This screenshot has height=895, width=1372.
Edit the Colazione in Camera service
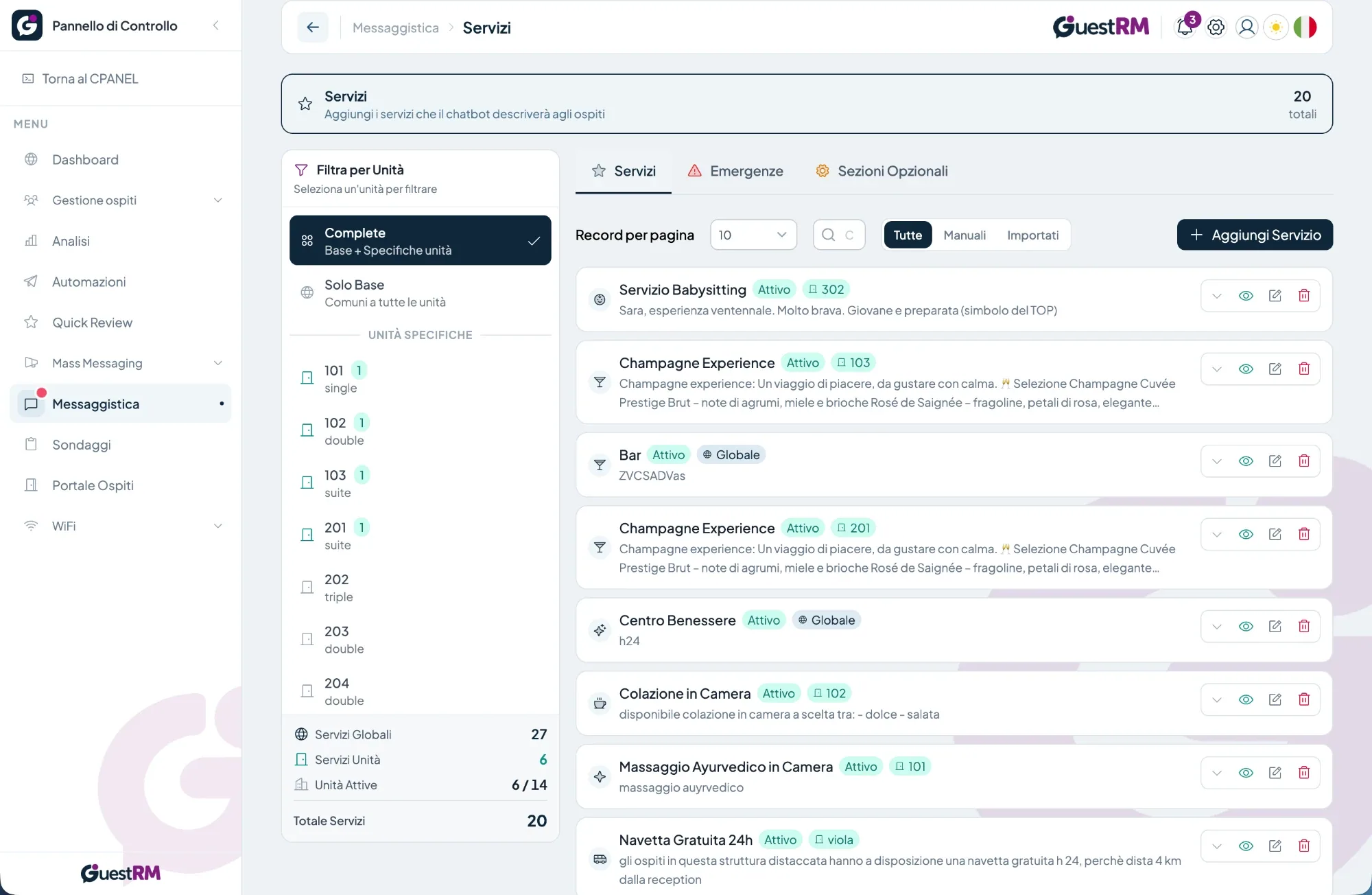(1275, 700)
